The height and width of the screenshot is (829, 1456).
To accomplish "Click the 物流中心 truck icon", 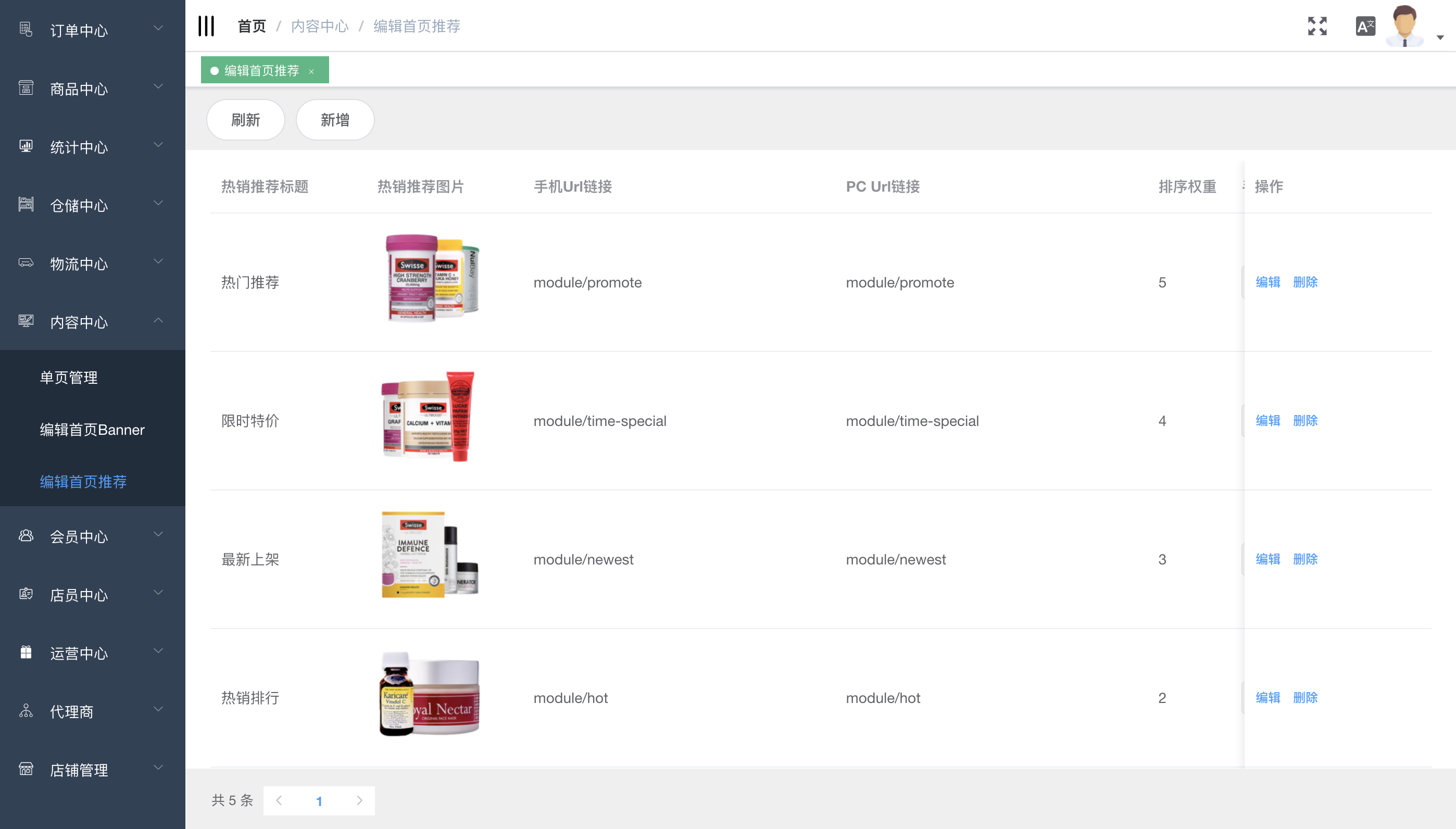I will 26,263.
